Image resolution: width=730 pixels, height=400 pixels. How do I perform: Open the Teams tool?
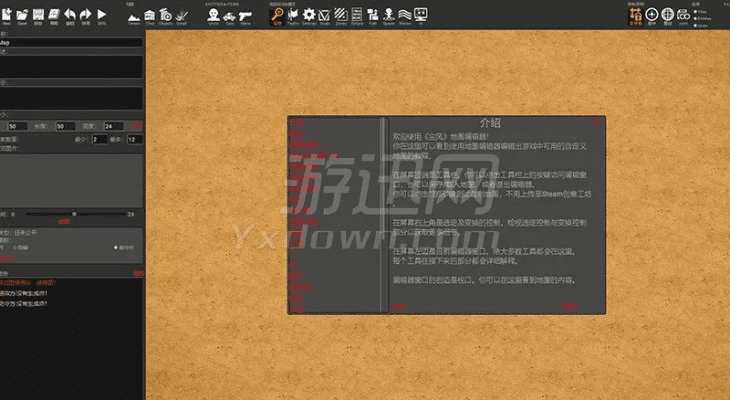(293, 15)
